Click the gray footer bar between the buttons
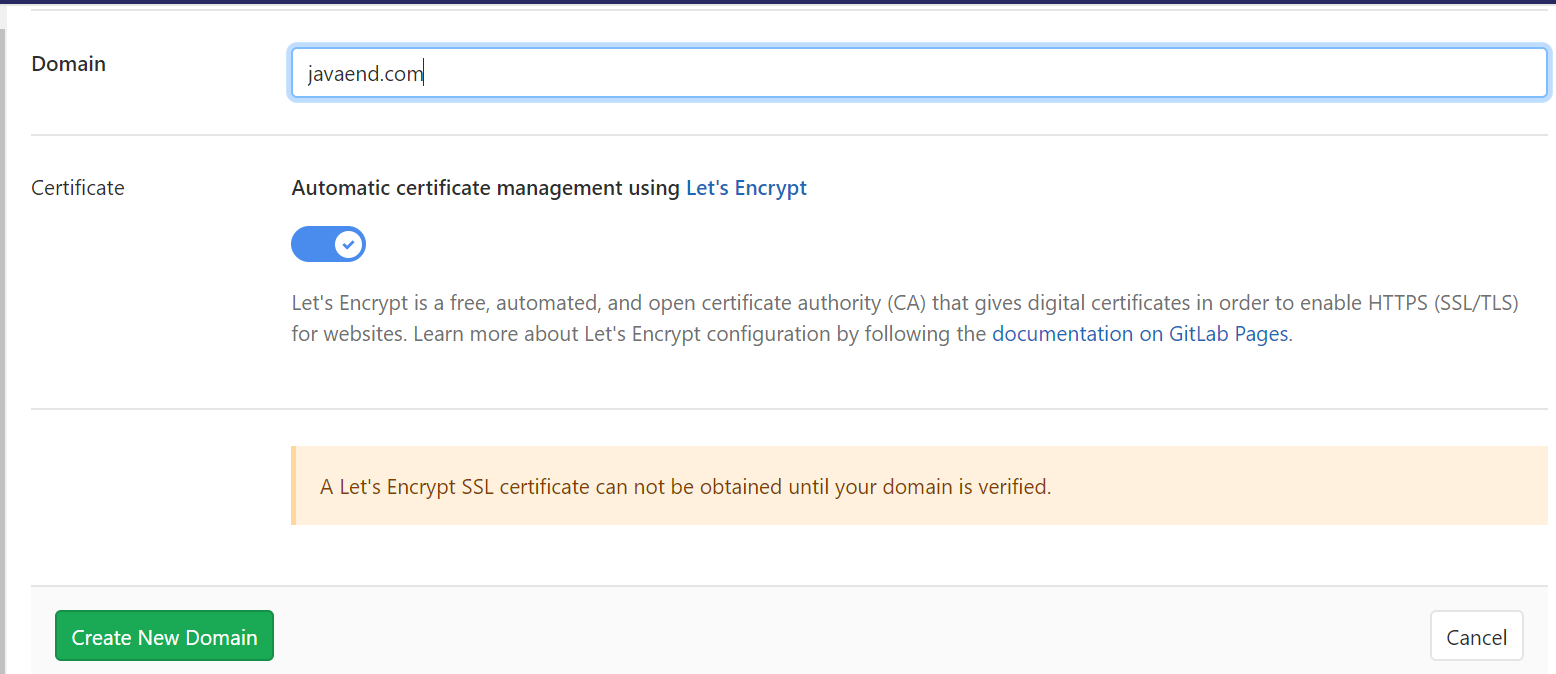This screenshot has height=674, width=1556. click(x=850, y=636)
